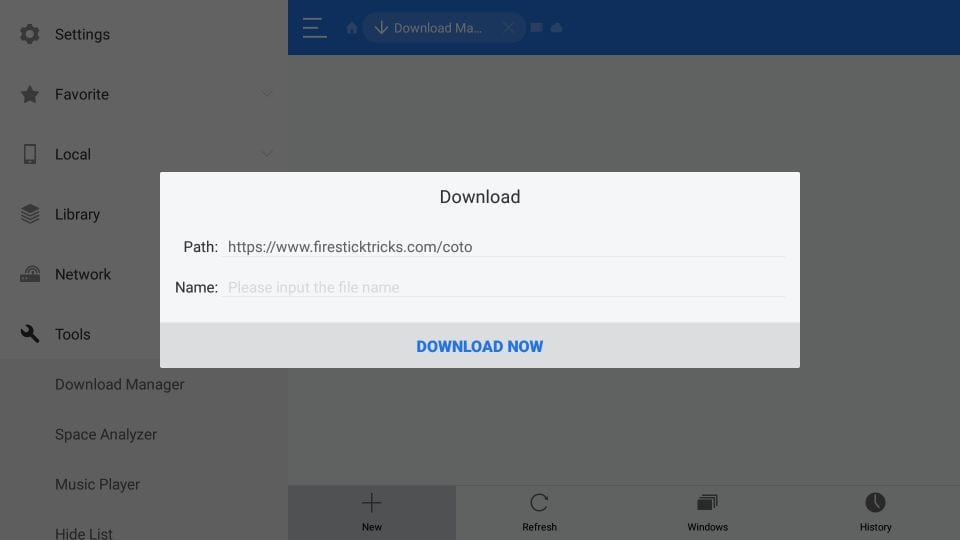Click the cloud icon in top bar
The image size is (960, 540).
pyautogui.click(x=557, y=28)
